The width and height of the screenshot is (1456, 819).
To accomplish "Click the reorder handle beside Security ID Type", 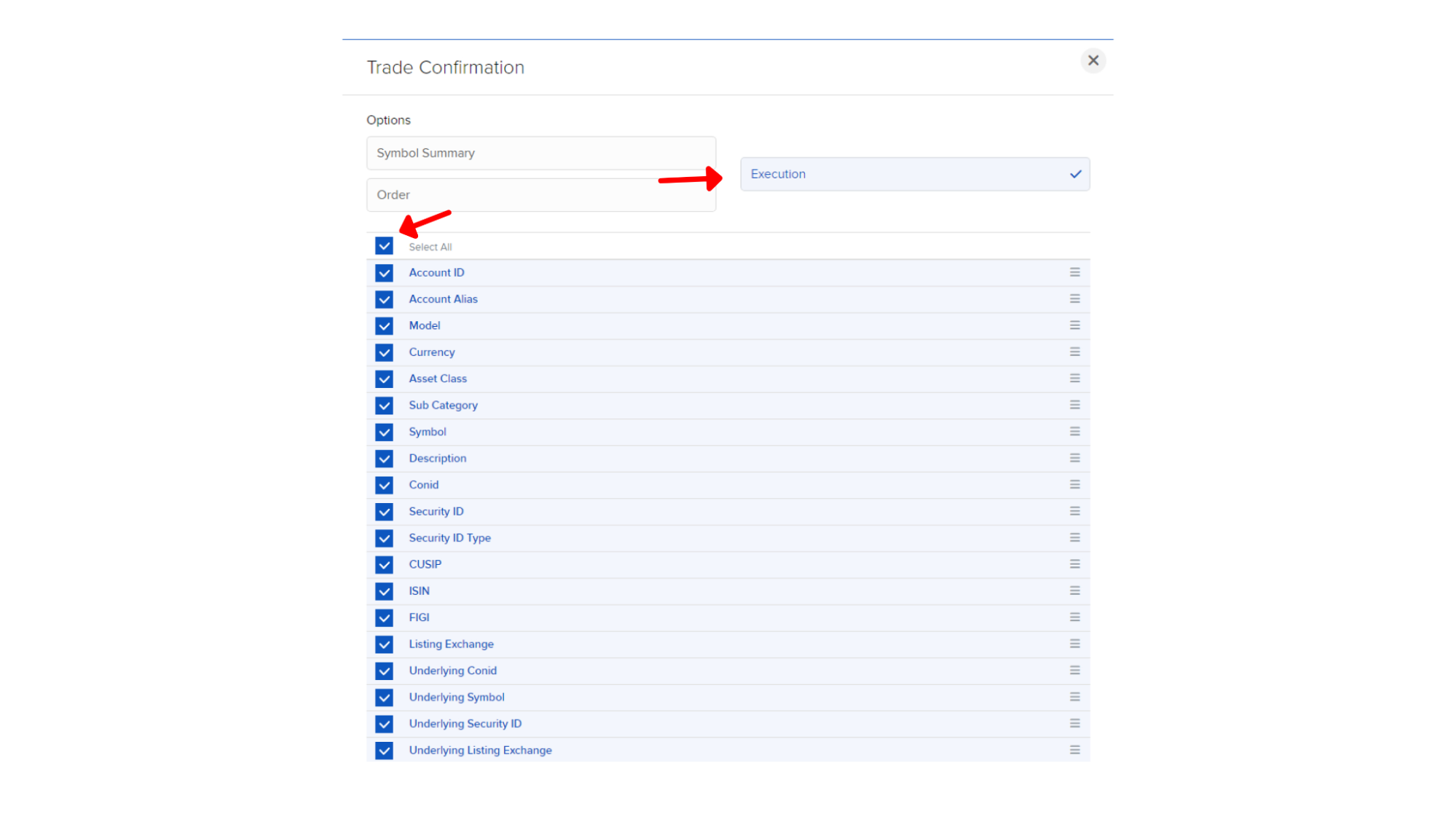I will pyautogui.click(x=1074, y=537).
